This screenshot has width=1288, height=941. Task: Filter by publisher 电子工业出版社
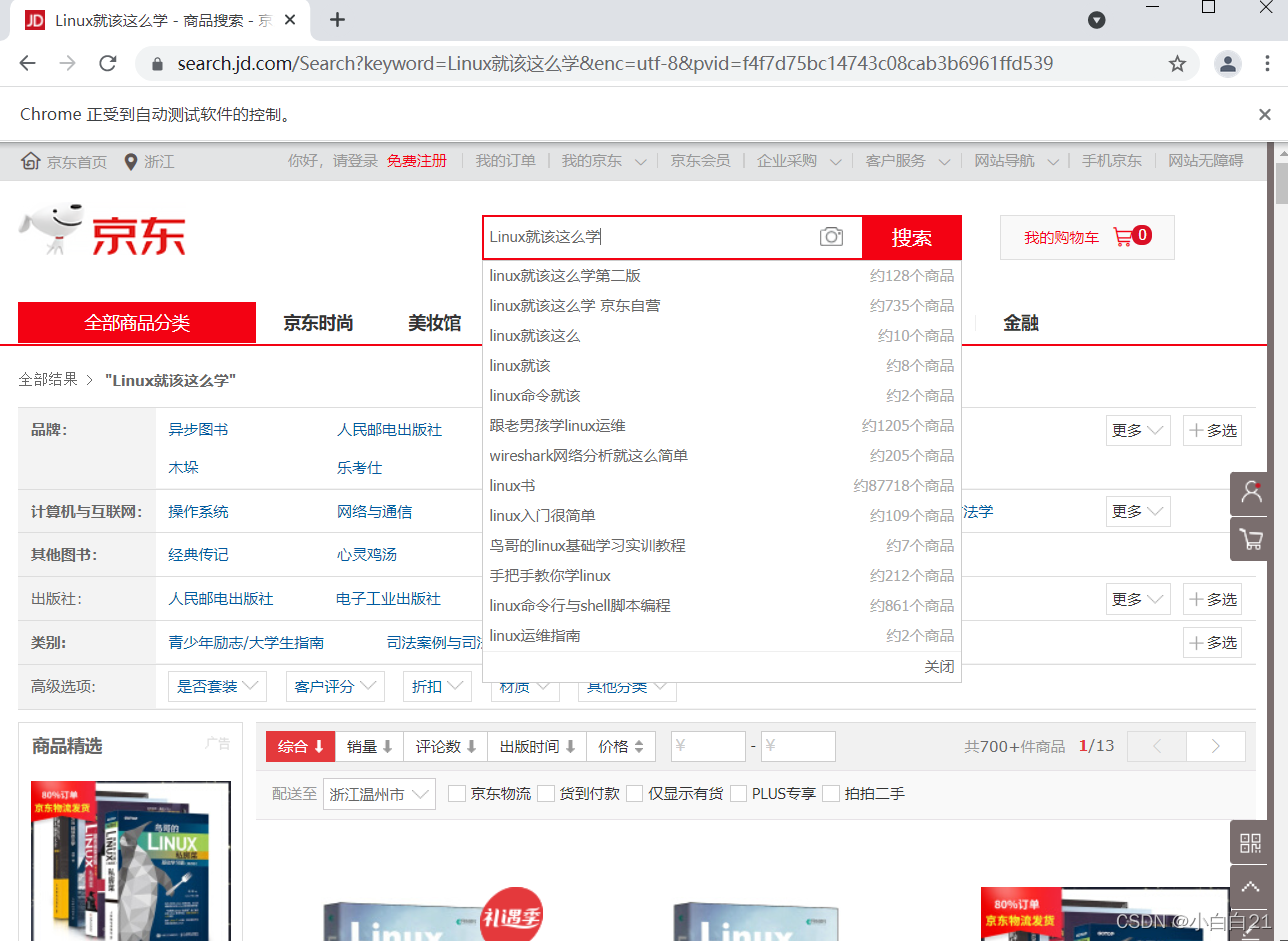pyautogui.click(x=388, y=599)
